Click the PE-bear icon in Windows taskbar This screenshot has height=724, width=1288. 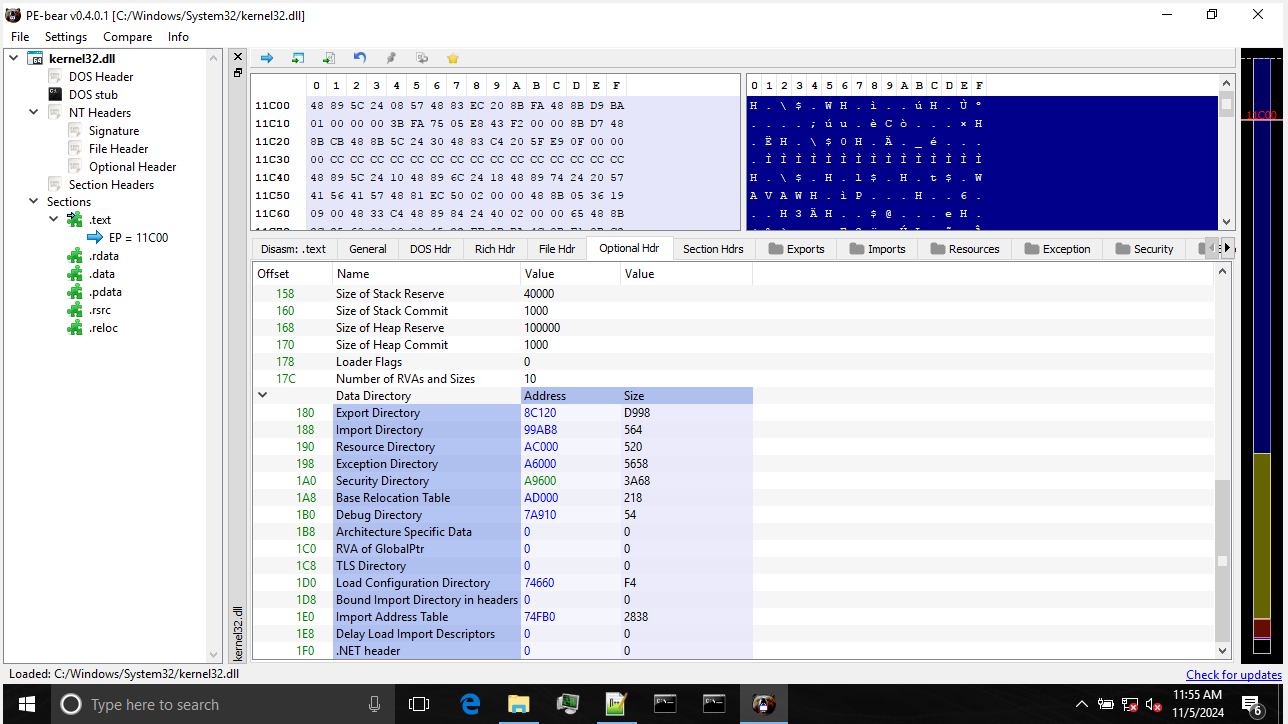pos(764,704)
